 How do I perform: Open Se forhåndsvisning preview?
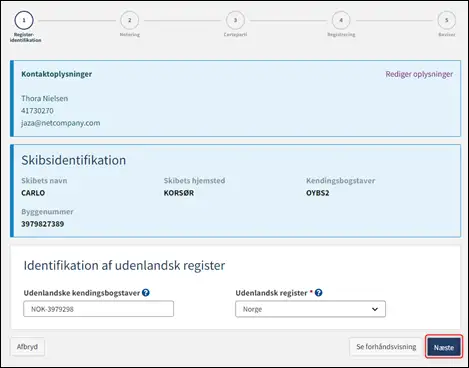tap(386, 347)
